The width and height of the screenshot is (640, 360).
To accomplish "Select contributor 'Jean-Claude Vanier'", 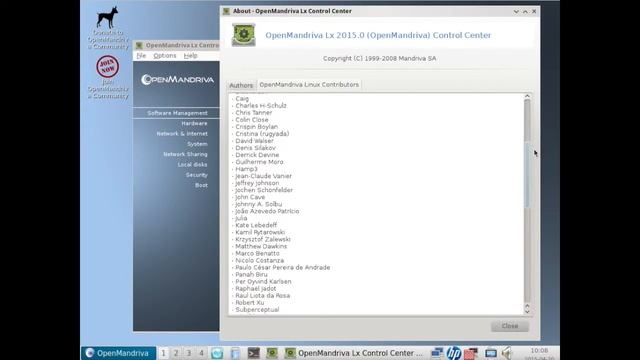I will point(263,176).
